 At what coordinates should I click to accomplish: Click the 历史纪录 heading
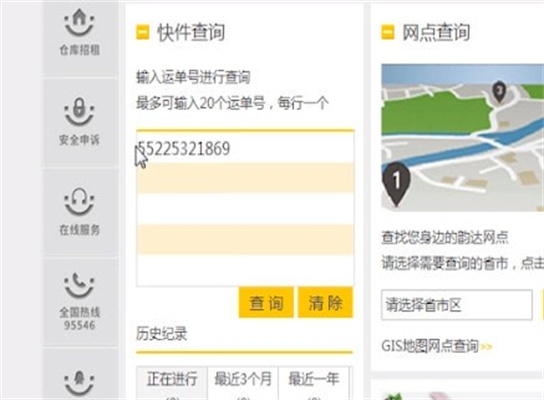click(161, 334)
